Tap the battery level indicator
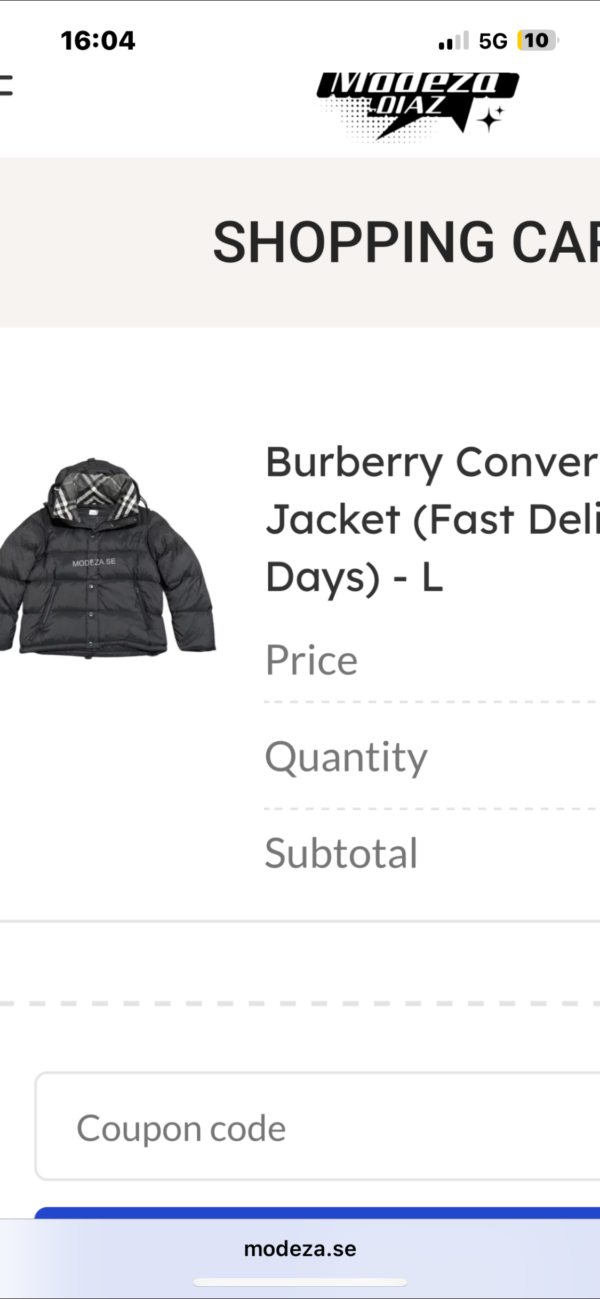Screen dimensions: 600x1299 tap(536, 41)
